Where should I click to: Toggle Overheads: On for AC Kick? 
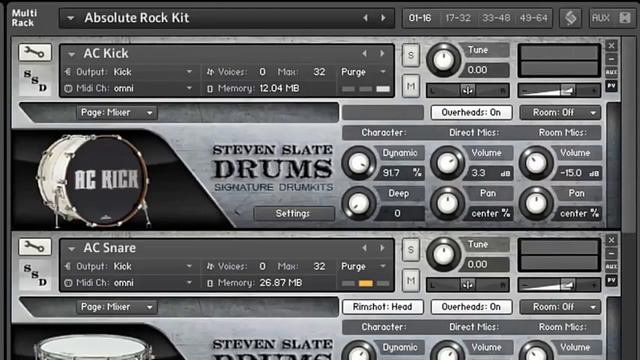coord(471,112)
